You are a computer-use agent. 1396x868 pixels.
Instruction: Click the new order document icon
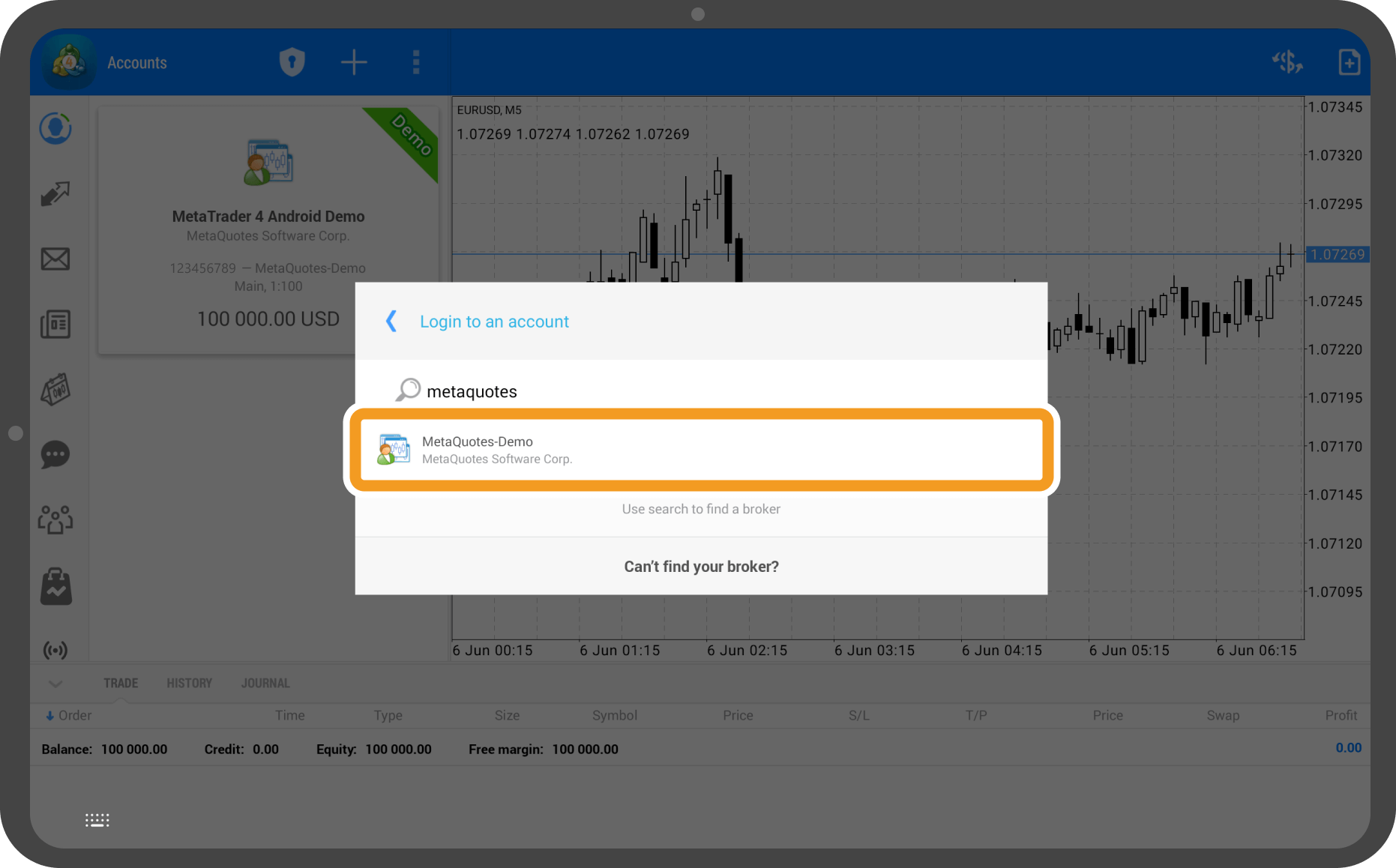click(1349, 62)
